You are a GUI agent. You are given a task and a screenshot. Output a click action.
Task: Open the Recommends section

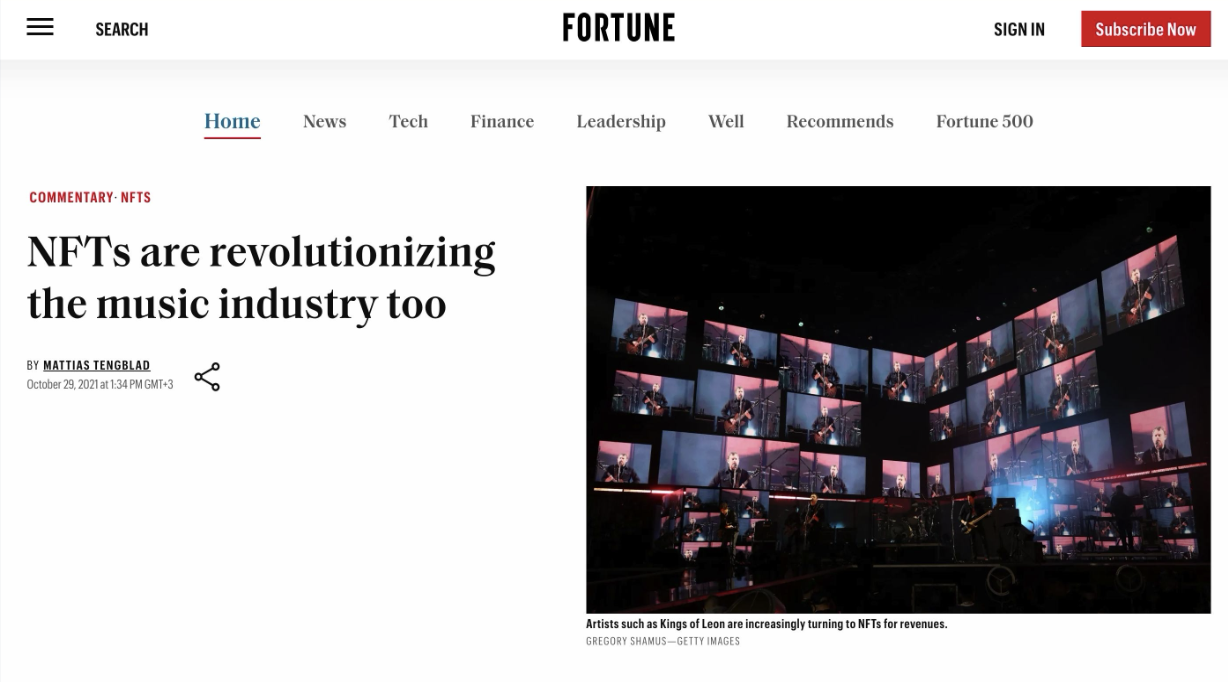point(840,122)
